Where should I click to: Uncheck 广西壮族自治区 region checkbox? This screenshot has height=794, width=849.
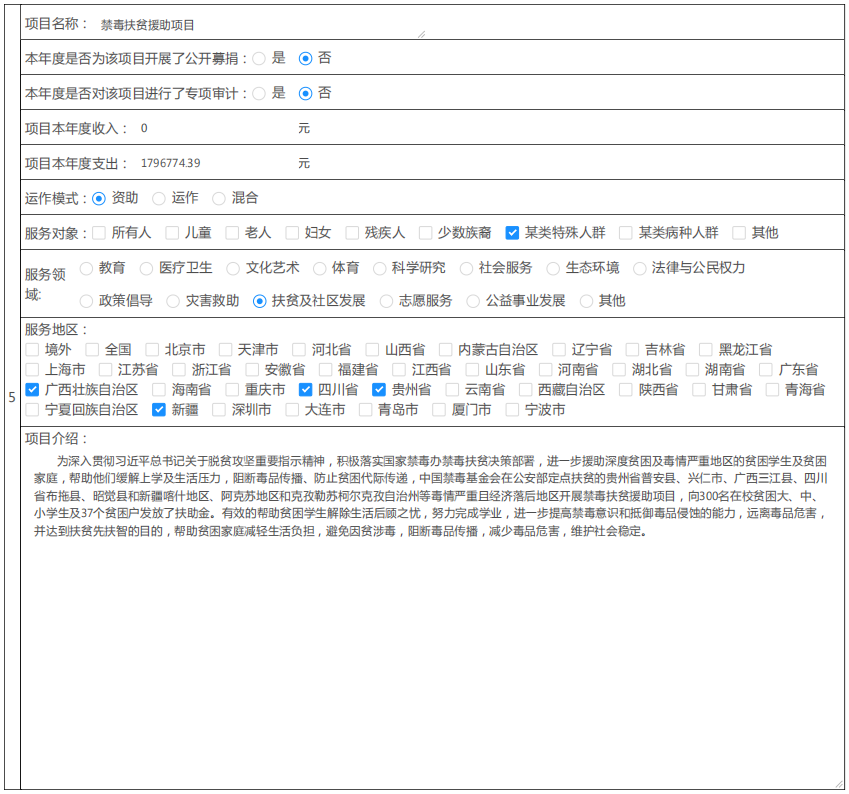click(x=32, y=390)
